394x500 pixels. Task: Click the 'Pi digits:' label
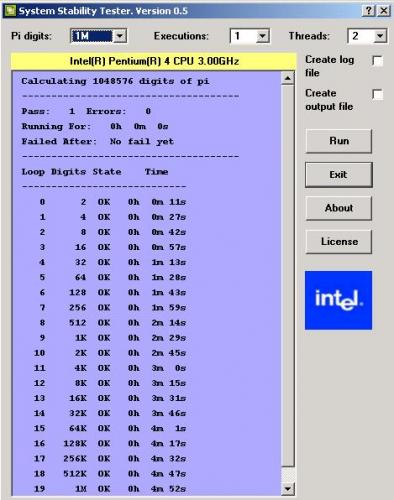32,36
